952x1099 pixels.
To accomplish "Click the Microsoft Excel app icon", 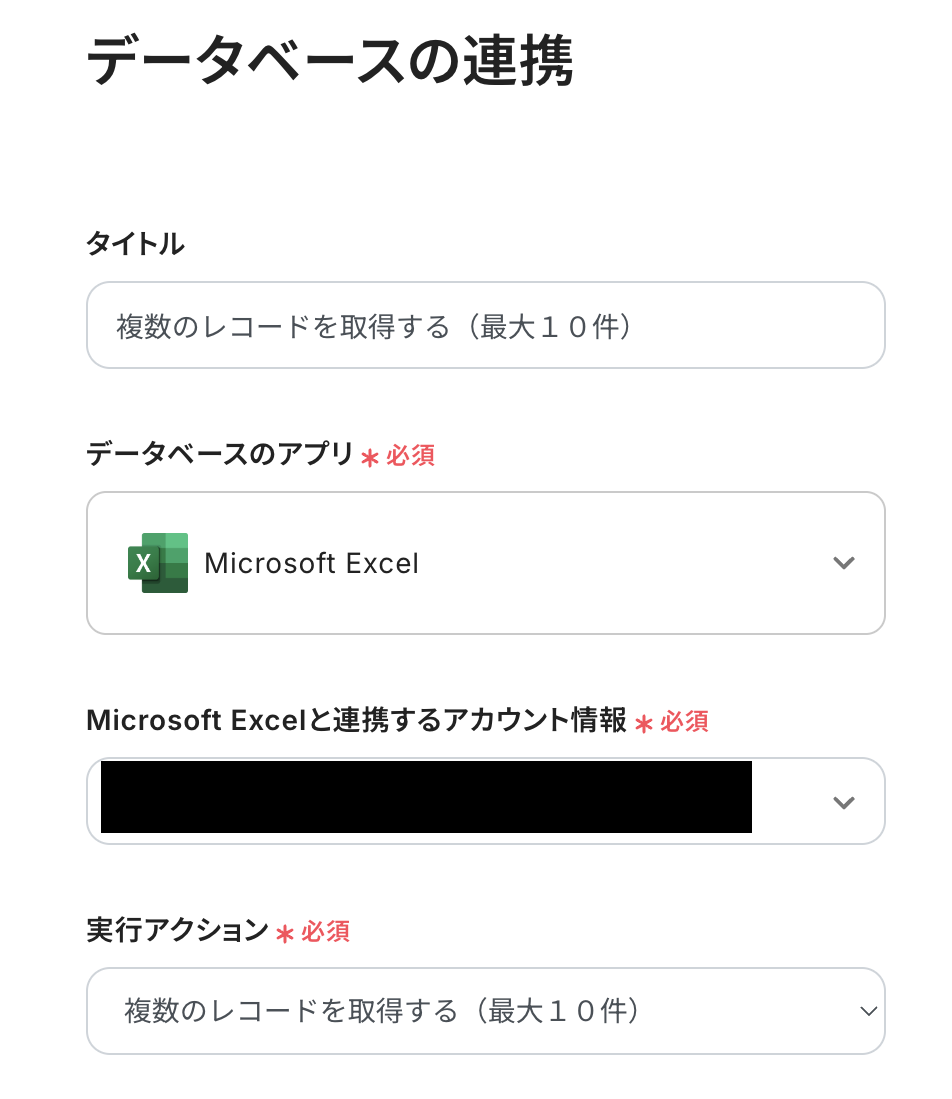I will click(158, 563).
